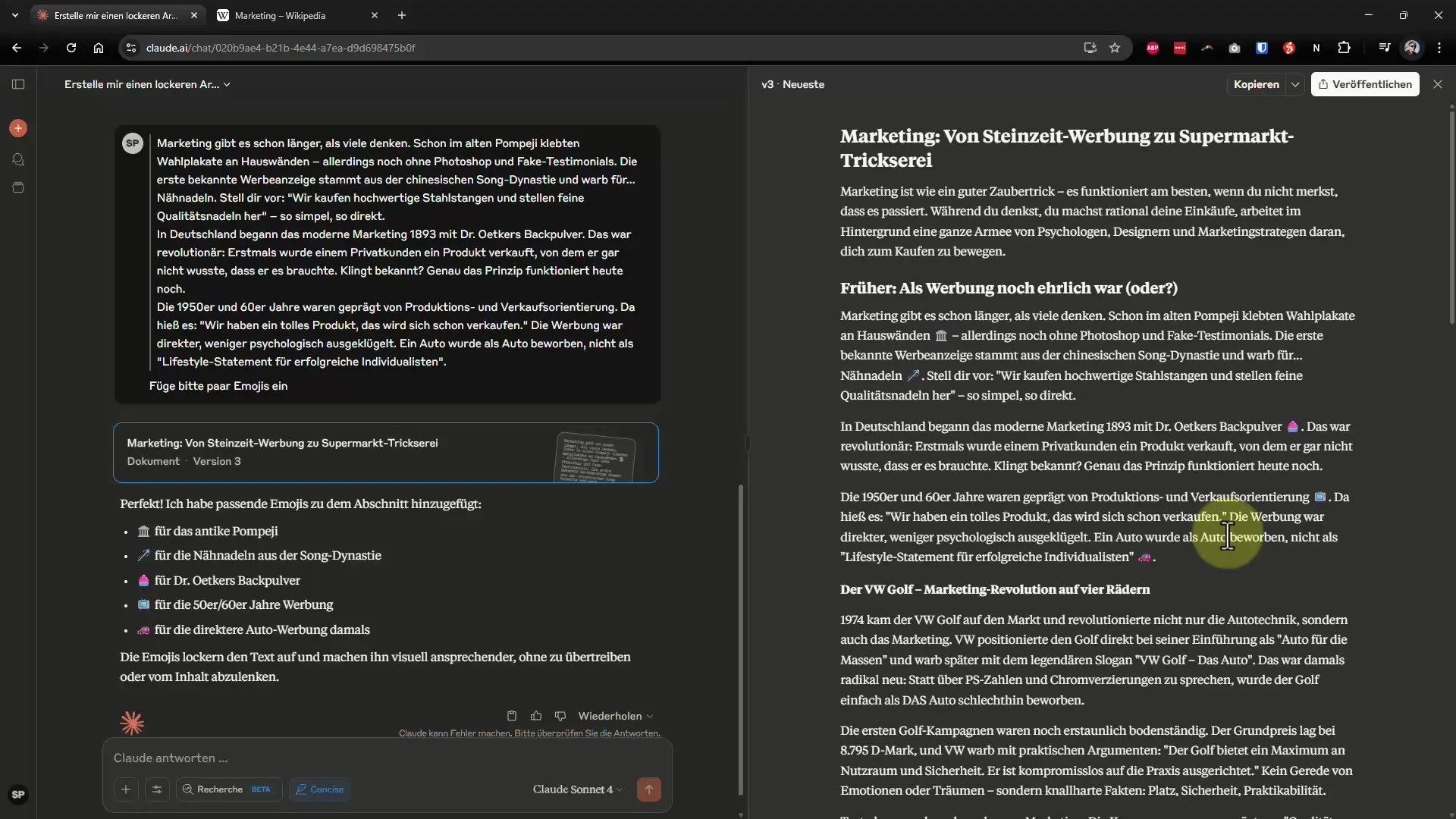The height and width of the screenshot is (819, 1456).
Task: Open the attachment plus button in the composer
Action: pyautogui.click(x=126, y=789)
